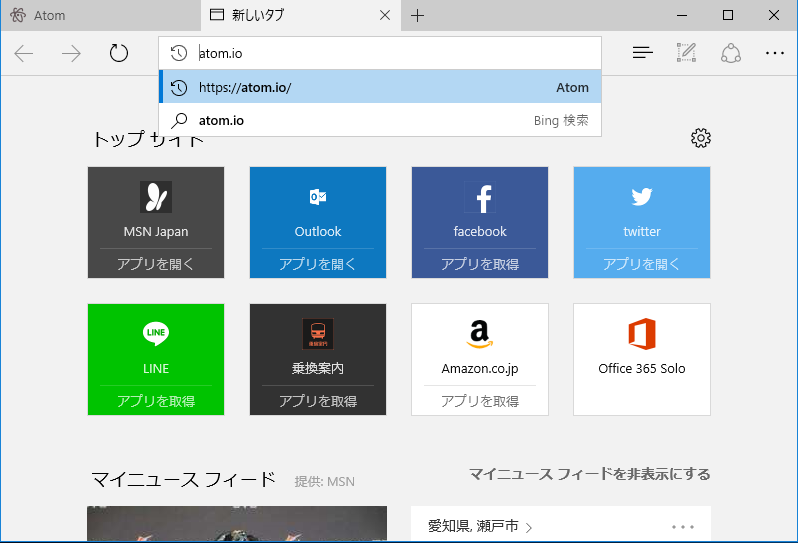798x543 pixels.
Task: Click アプリを取得 under Amazon.co.jp
Action: pos(480,401)
